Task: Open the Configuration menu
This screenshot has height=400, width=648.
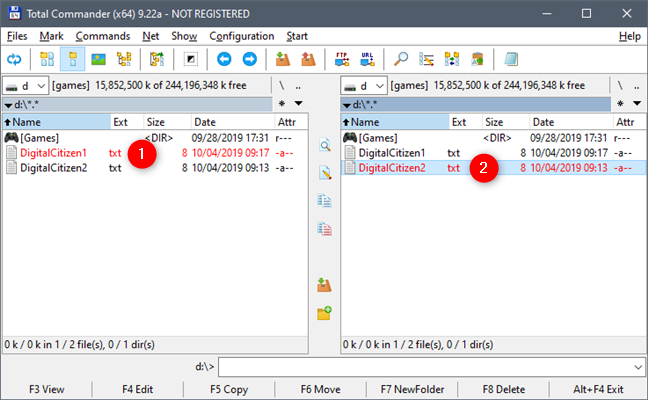Action: 242,36
